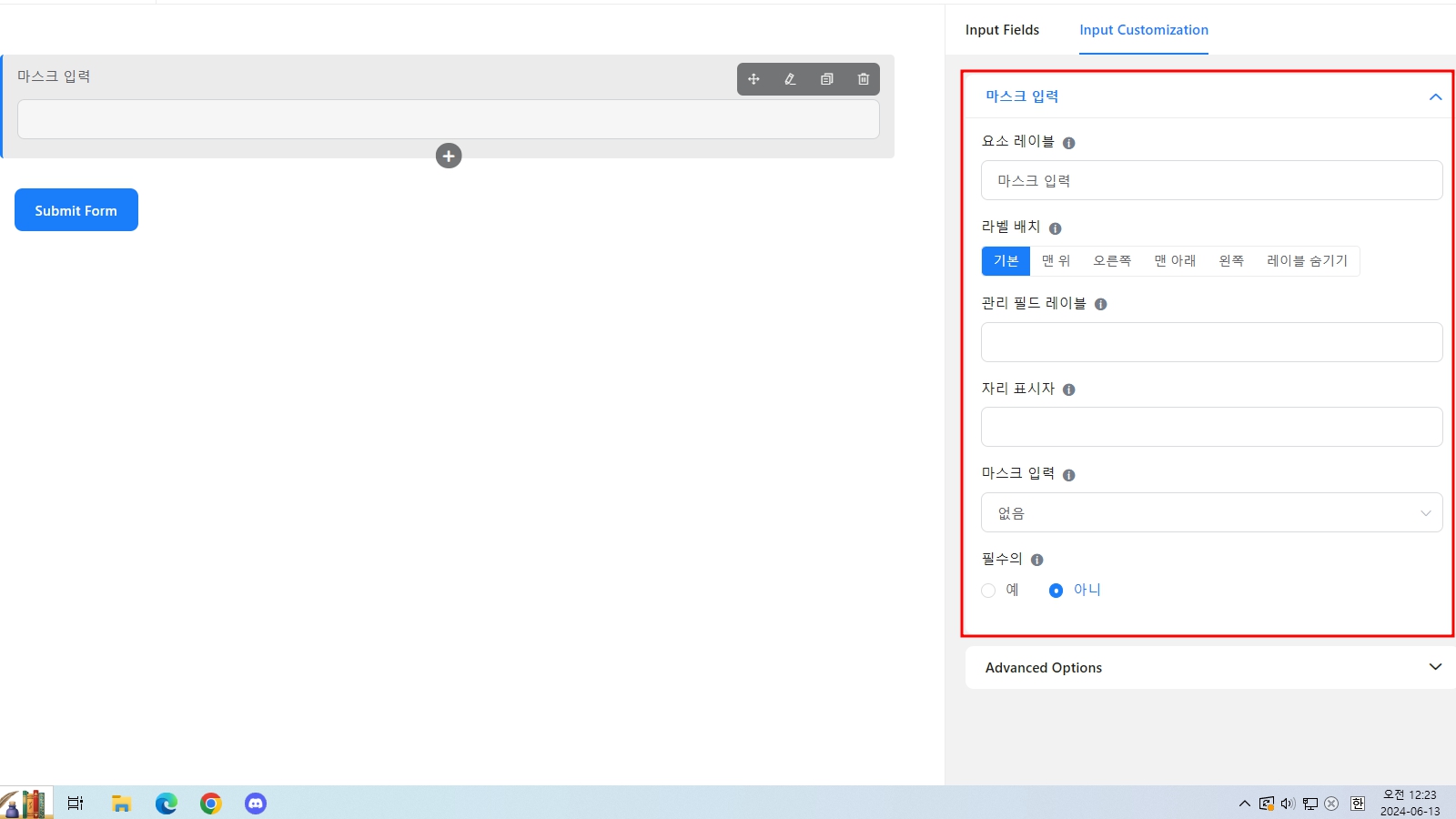Collapse the 마스크 입력 settings section chevron

coord(1435,96)
